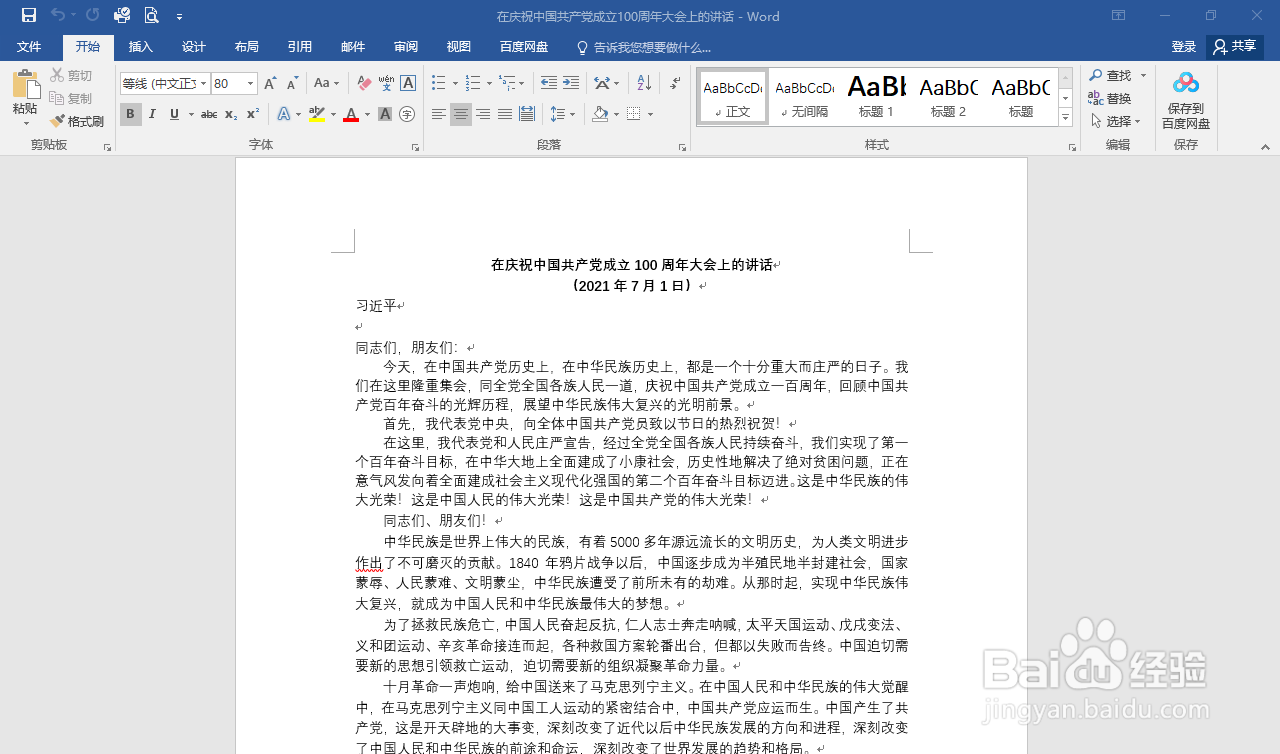Switch to the Insert (插入) tab
The image size is (1280, 754).
point(141,47)
